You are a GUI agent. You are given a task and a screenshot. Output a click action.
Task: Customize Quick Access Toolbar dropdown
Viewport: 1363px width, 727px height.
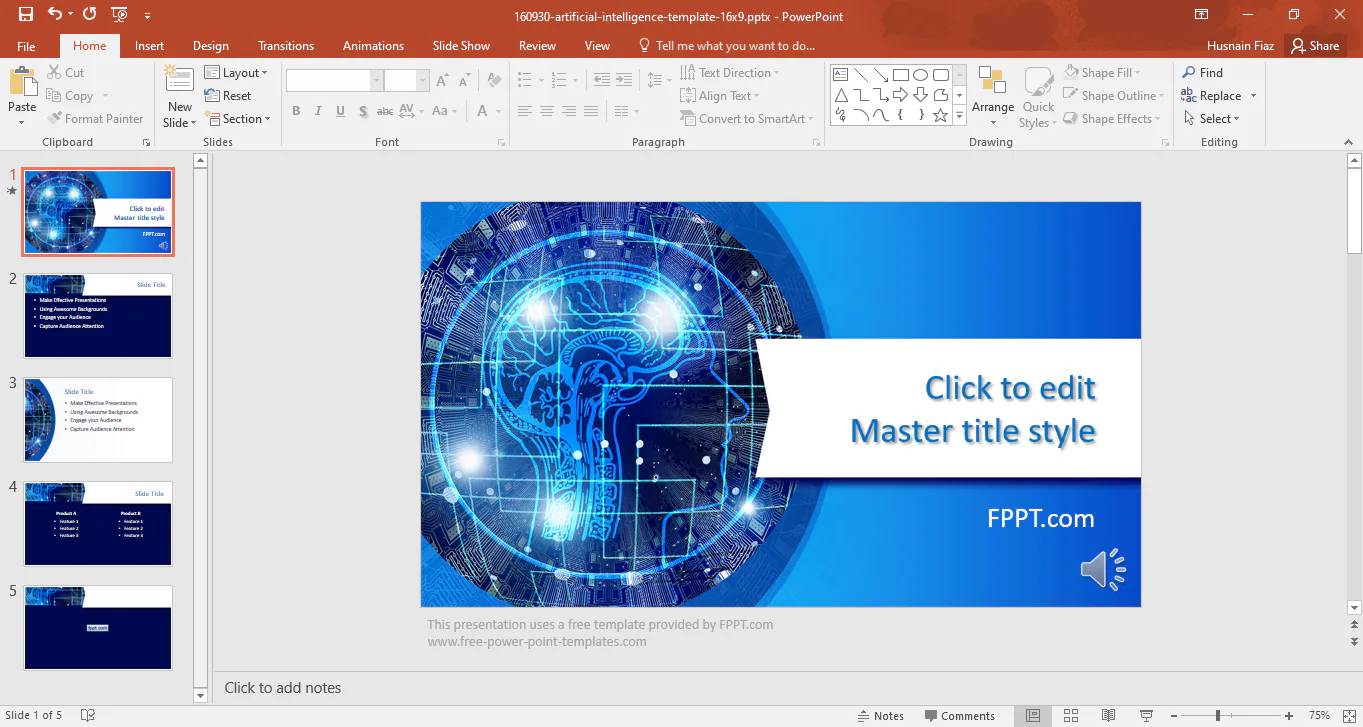pyautogui.click(x=147, y=16)
